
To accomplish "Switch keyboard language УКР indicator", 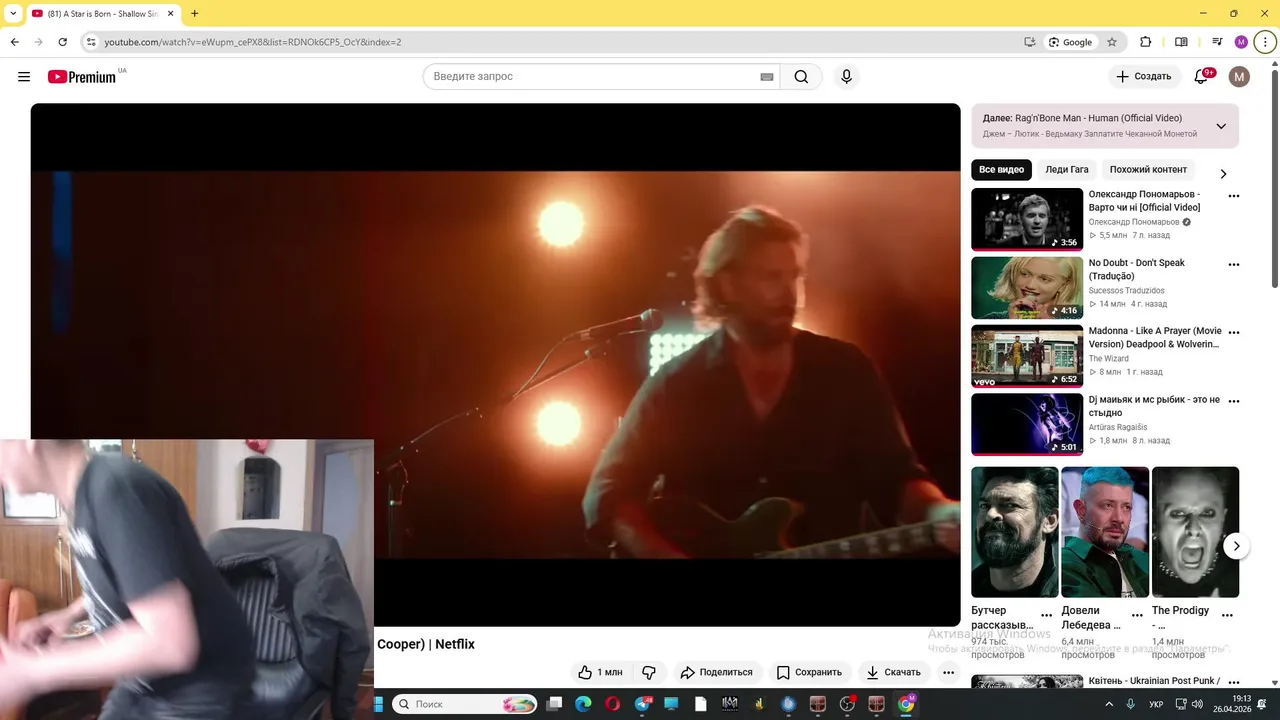I will coord(1156,704).
